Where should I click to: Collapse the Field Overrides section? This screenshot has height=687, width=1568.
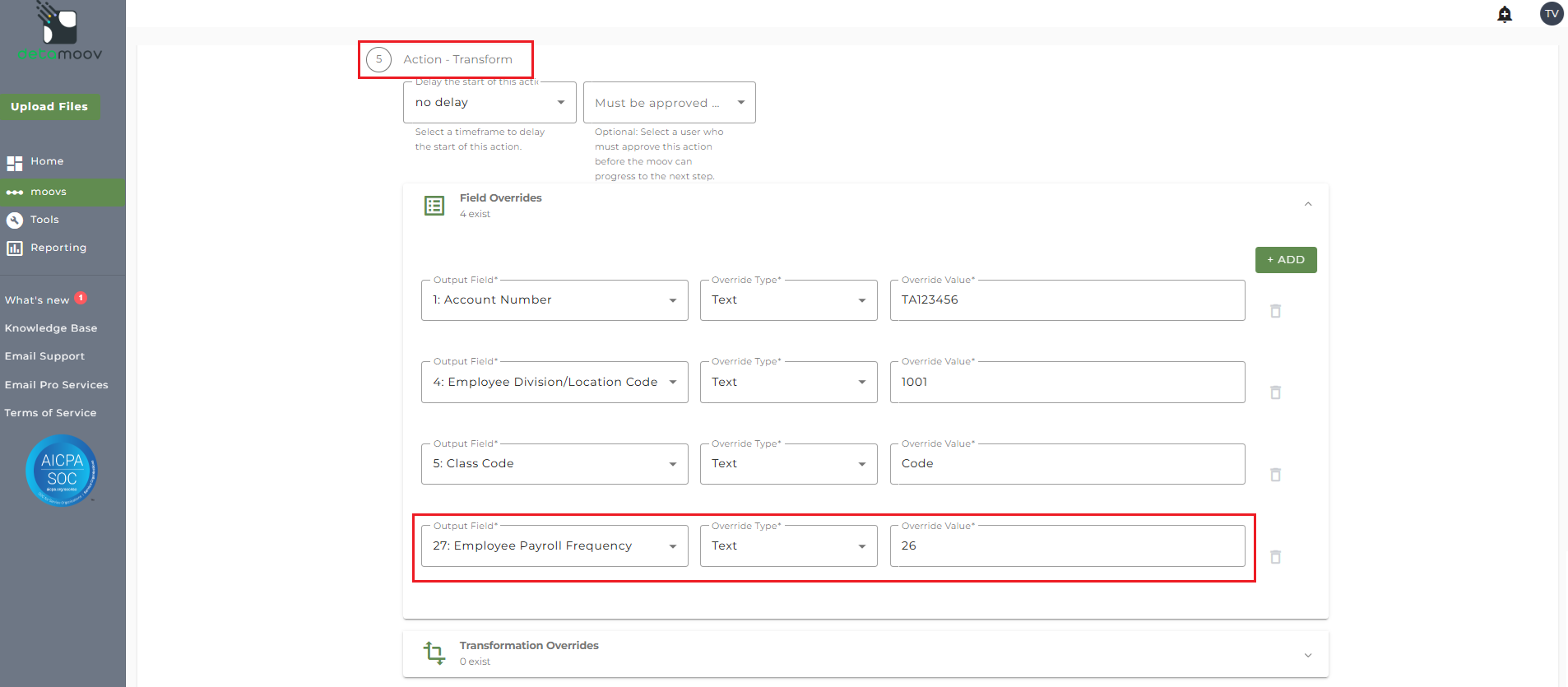tap(1308, 204)
